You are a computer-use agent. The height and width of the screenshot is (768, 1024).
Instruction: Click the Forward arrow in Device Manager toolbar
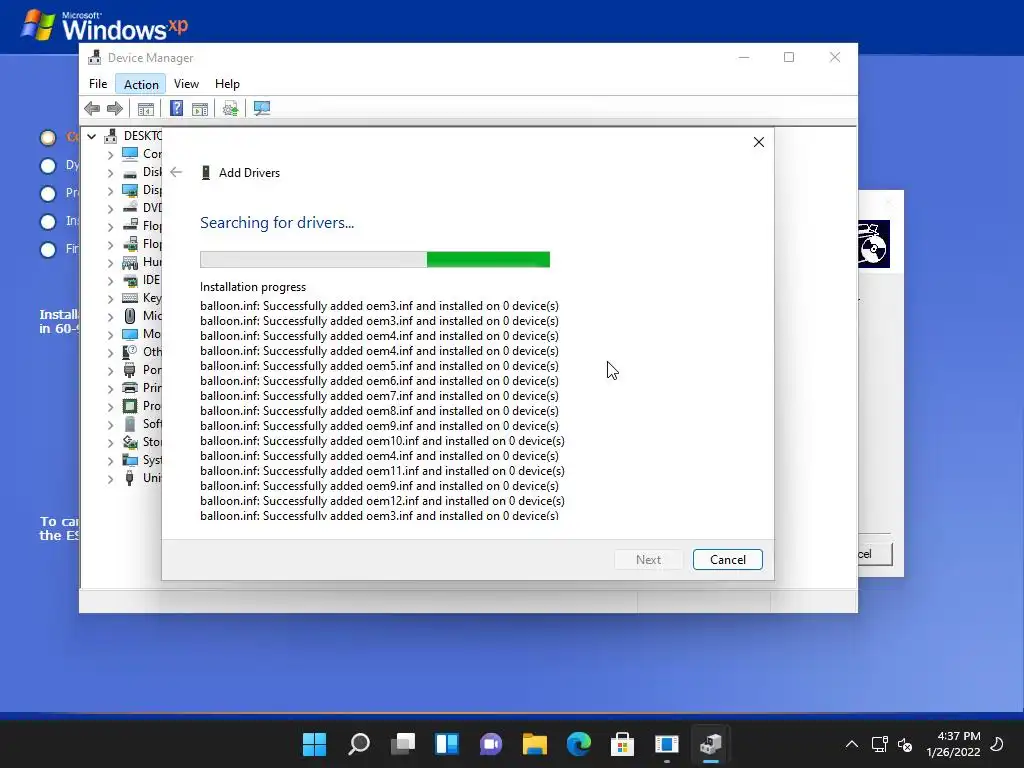[x=114, y=108]
